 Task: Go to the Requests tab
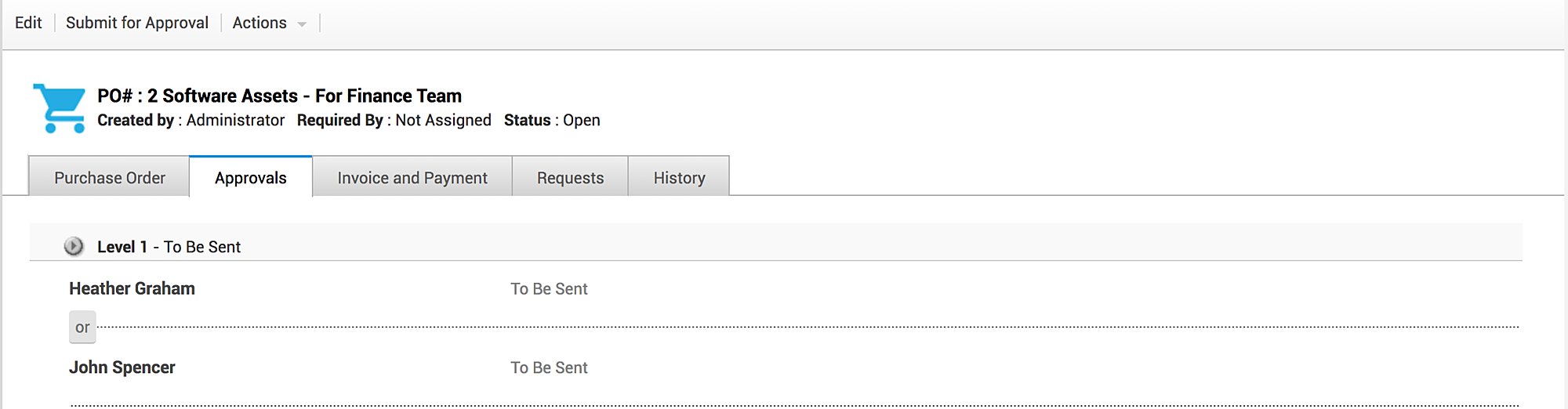pyautogui.click(x=570, y=178)
